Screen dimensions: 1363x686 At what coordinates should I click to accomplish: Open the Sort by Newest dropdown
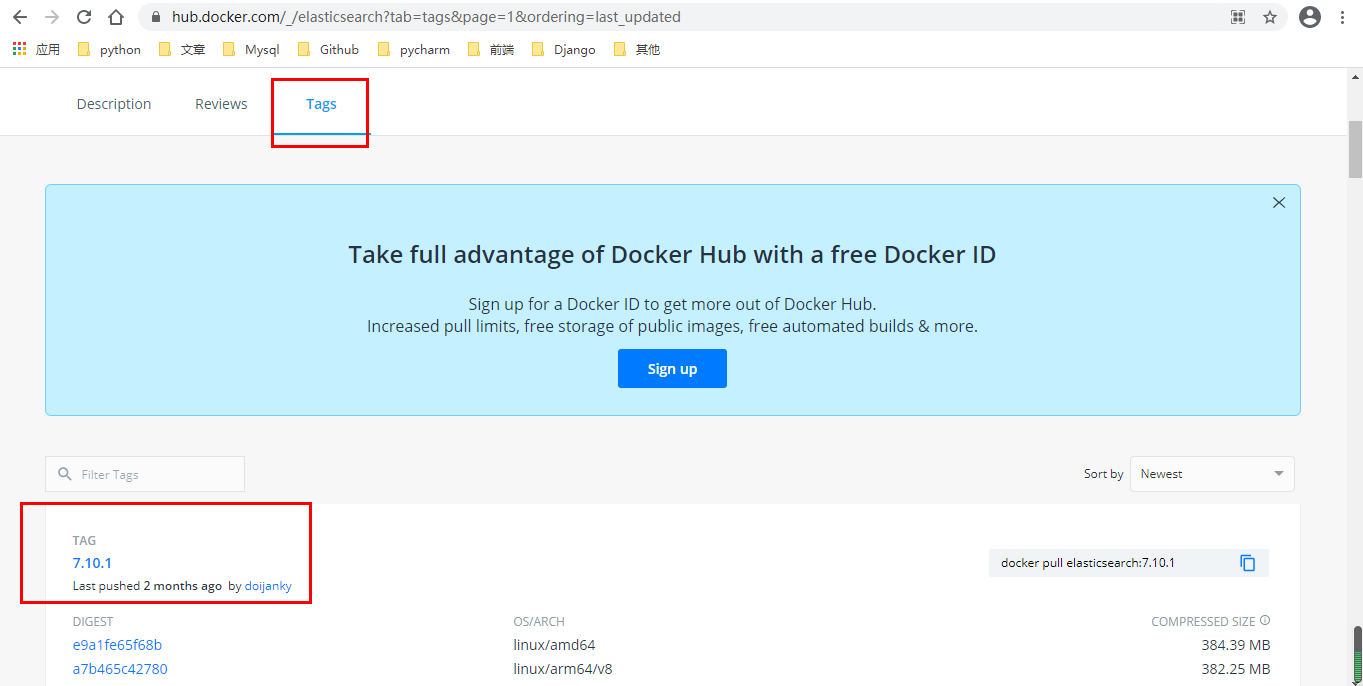1213,474
